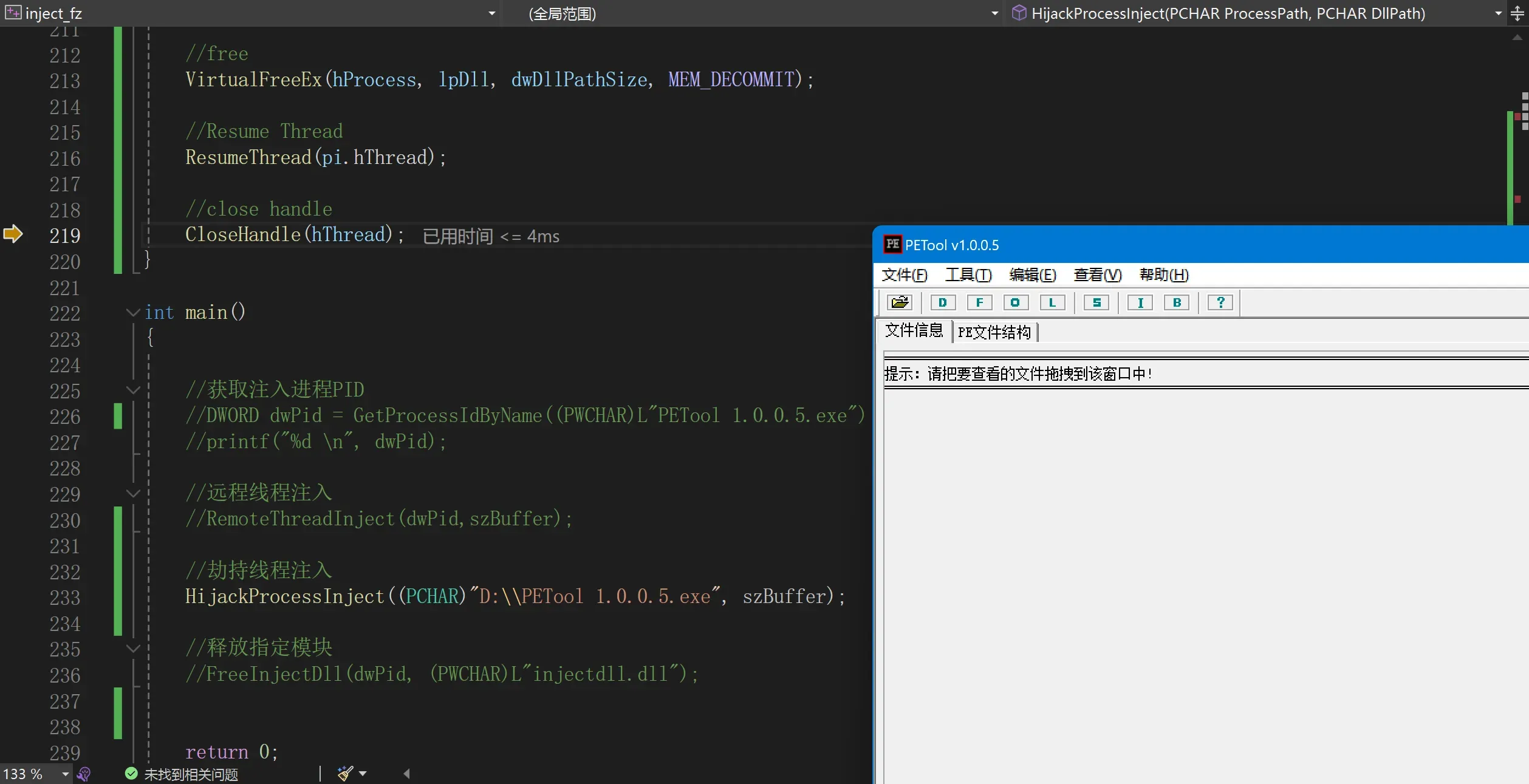Collapse the comment block at line 225
The width and height of the screenshot is (1529, 784).
(x=133, y=389)
